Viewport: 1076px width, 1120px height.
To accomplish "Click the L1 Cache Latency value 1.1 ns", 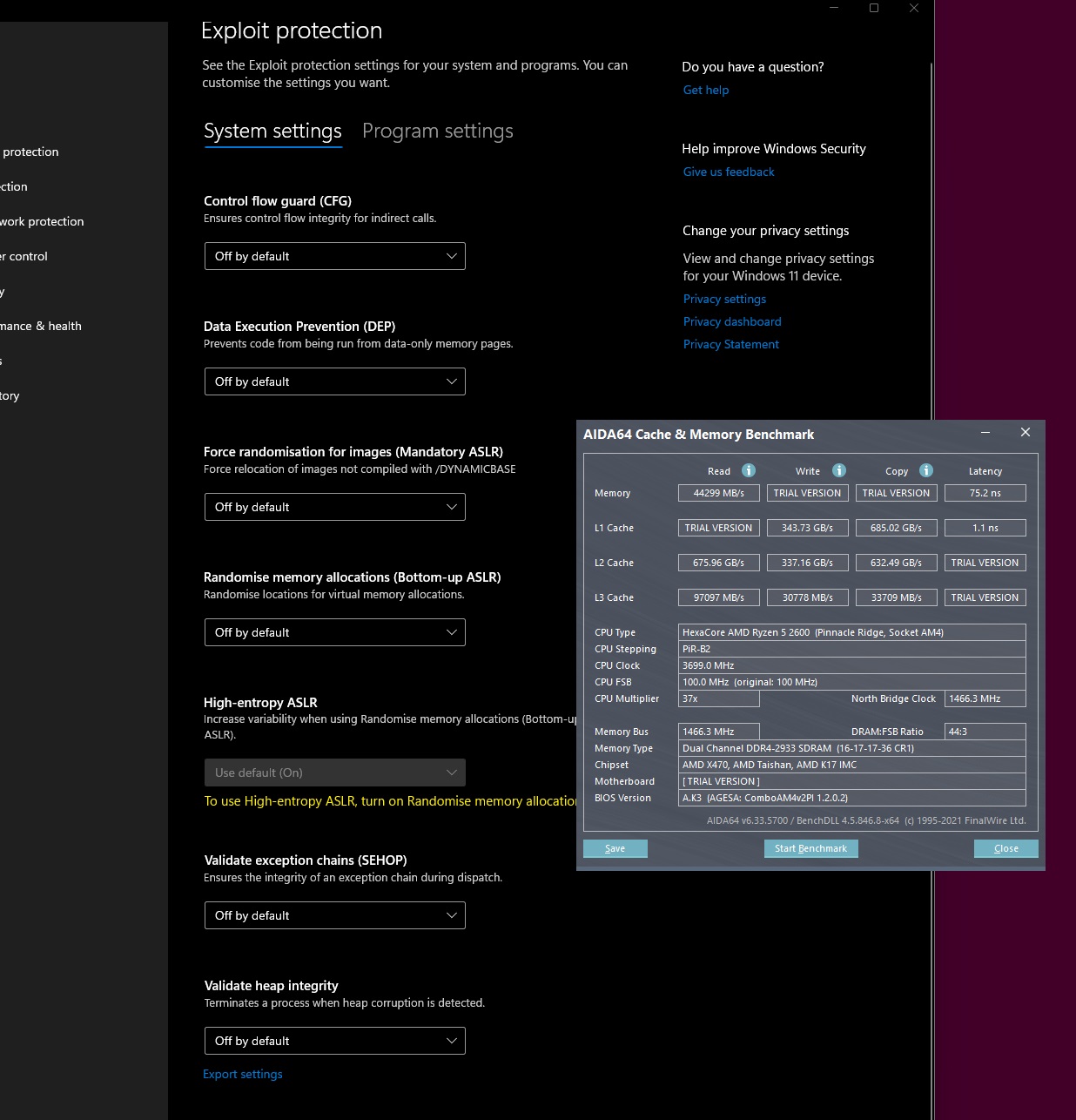I will click(x=985, y=528).
